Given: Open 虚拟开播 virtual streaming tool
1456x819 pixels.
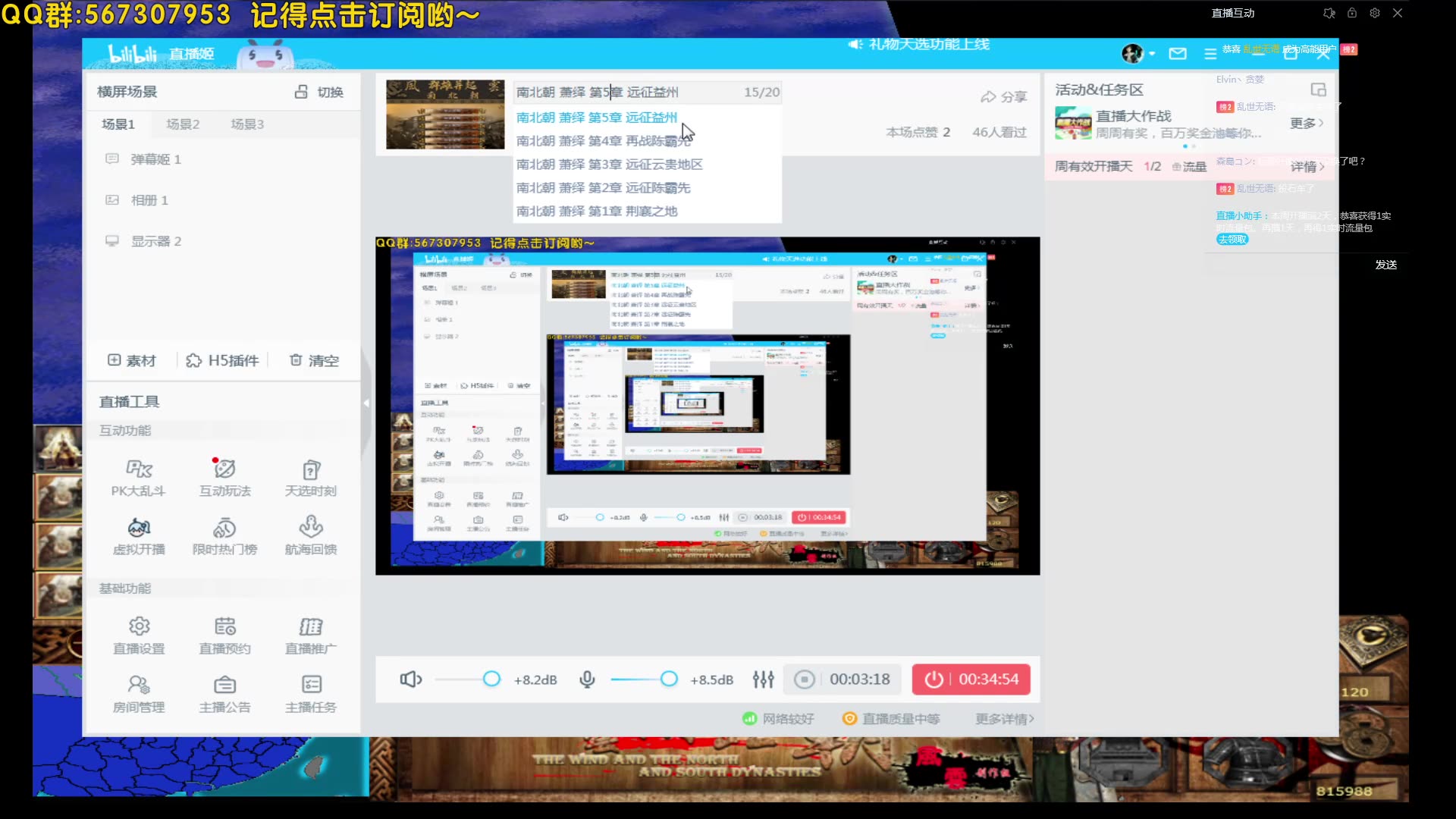Looking at the screenshot, I should pos(139,536).
